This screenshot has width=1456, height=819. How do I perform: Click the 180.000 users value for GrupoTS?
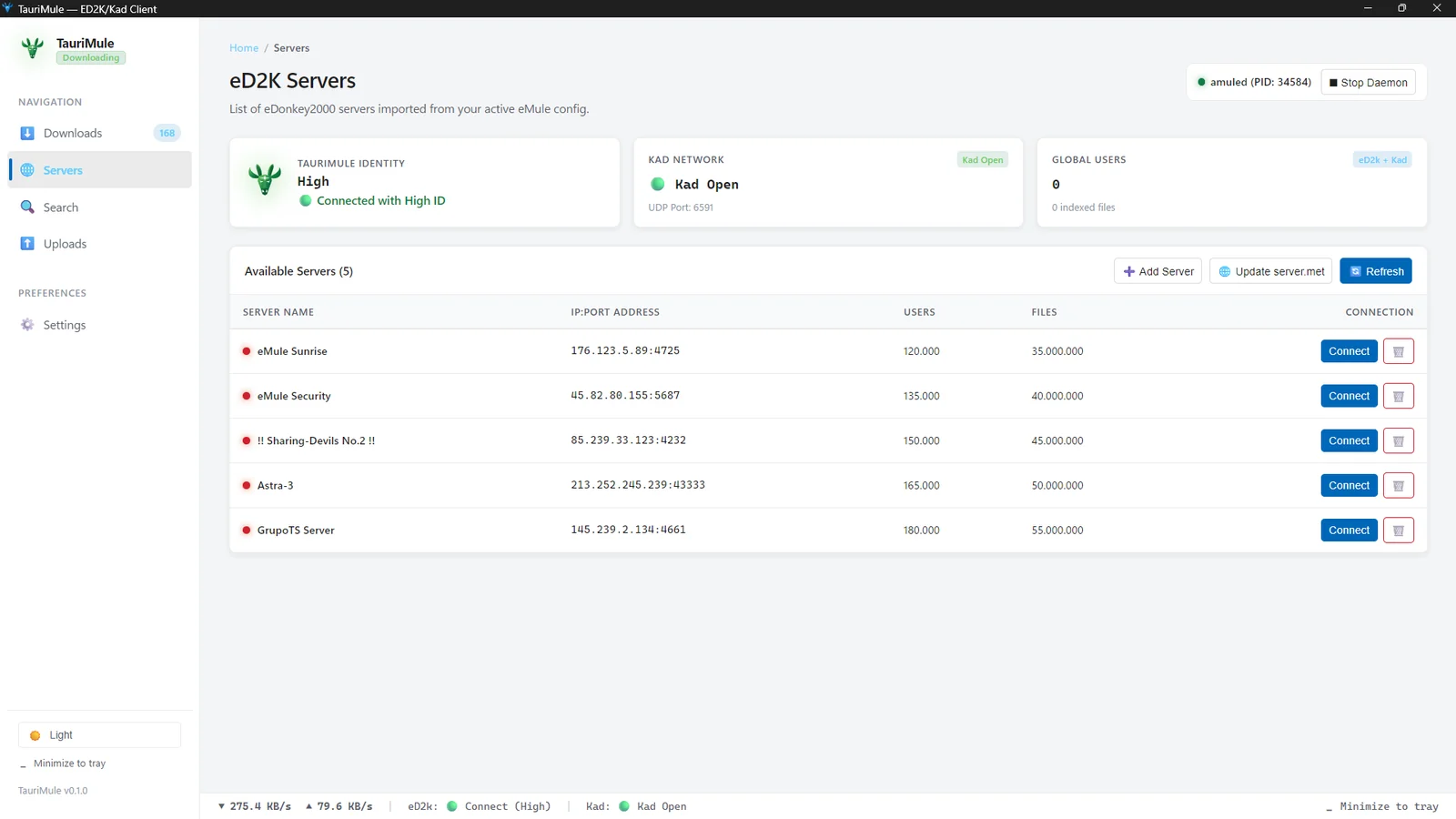coord(921,531)
